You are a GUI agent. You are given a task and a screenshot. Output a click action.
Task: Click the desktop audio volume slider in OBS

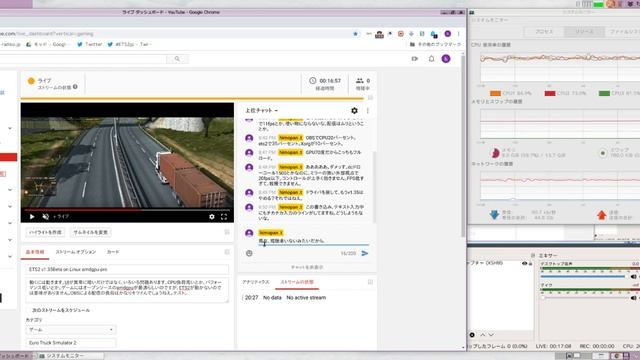[x=583, y=276]
